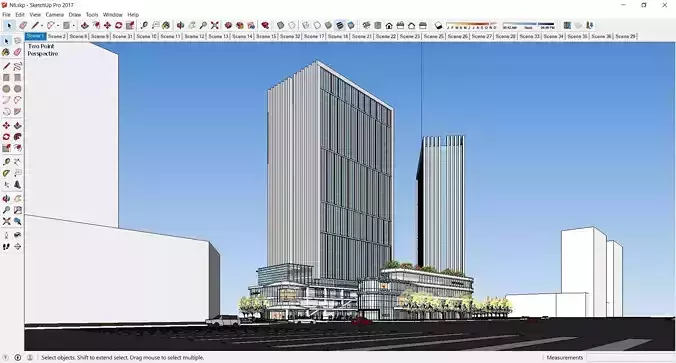Screen dimensions: 676x363
Task: Click the sign-in status bar icon
Action: (30, 357)
